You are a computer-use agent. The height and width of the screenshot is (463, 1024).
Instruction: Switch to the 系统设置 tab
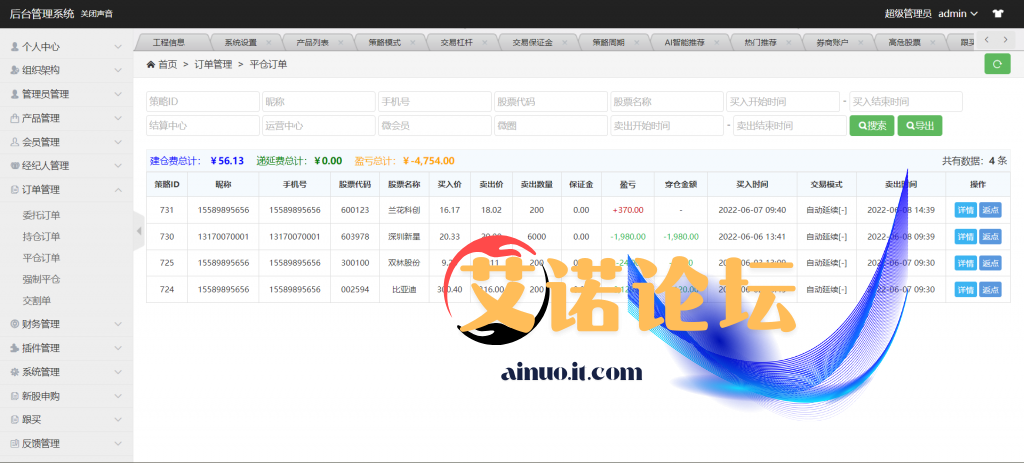(240, 42)
